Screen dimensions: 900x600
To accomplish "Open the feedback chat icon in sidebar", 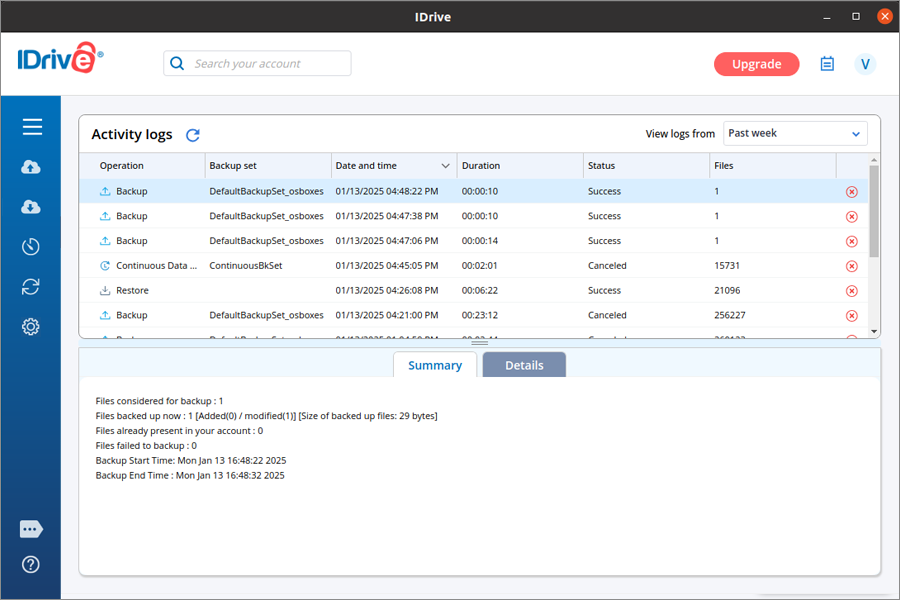I will [31, 529].
